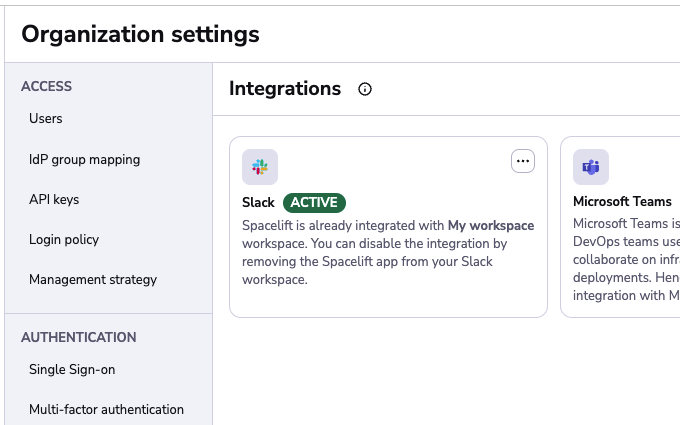Image resolution: width=680 pixels, height=425 pixels.
Task: Click the Microsoft Teams card title
Action: pyautogui.click(x=622, y=202)
